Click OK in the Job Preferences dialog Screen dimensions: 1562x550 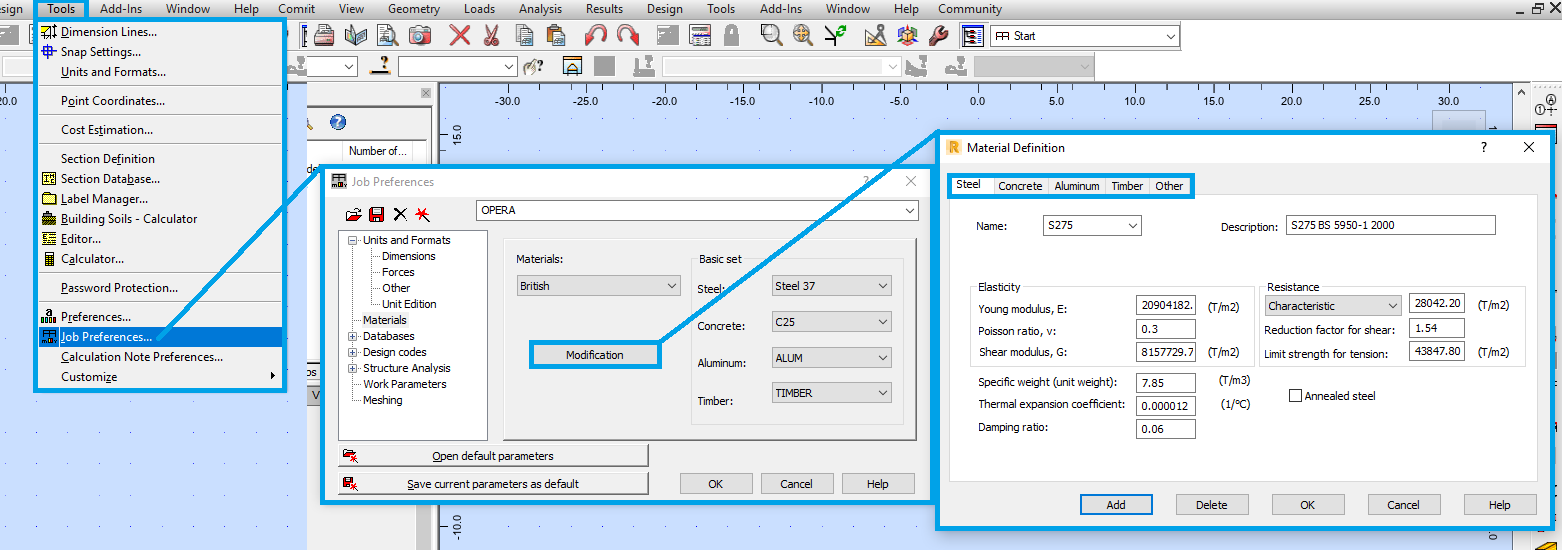(x=716, y=484)
